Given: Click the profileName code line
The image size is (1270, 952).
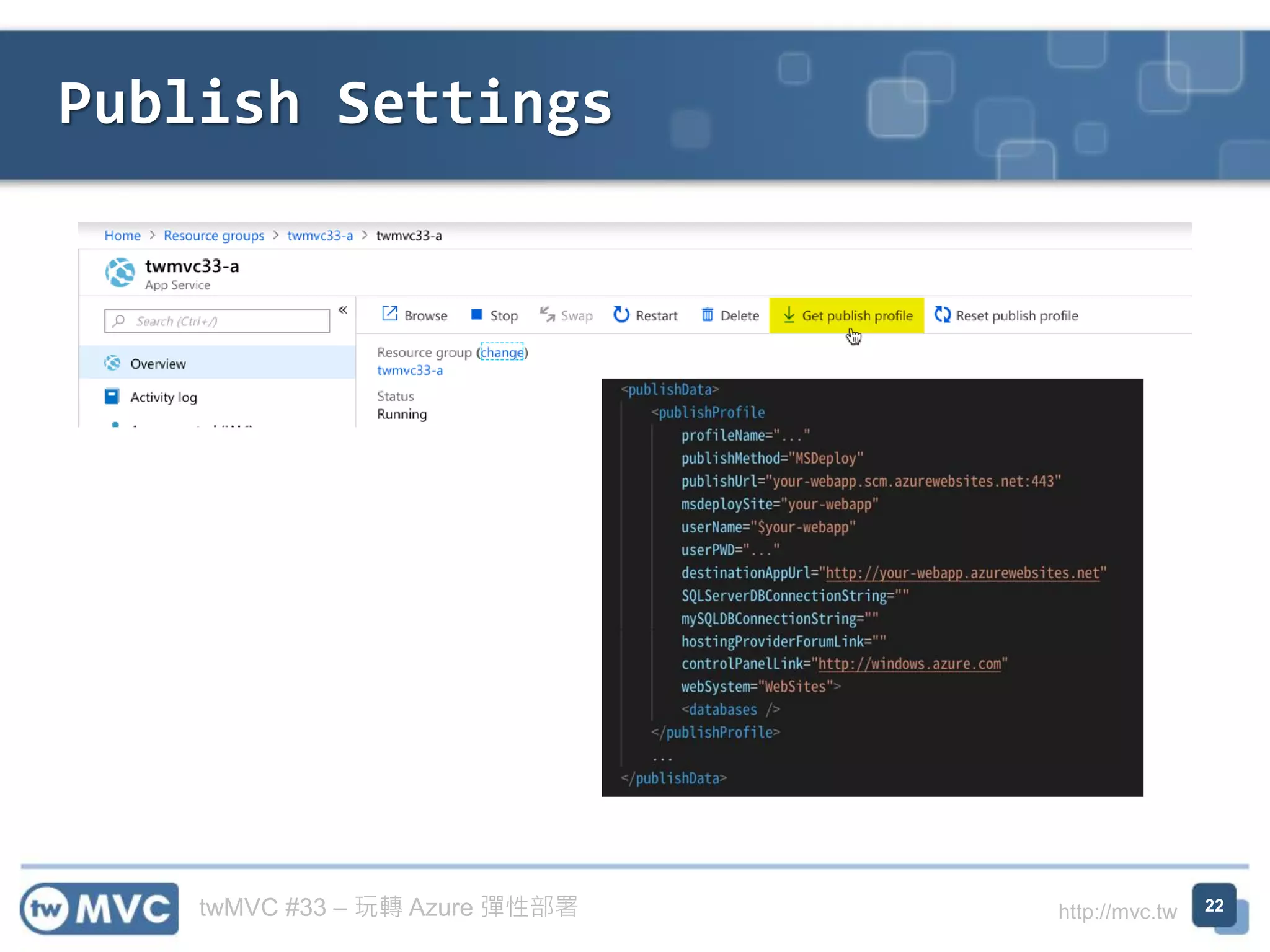Looking at the screenshot, I should click(745, 436).
